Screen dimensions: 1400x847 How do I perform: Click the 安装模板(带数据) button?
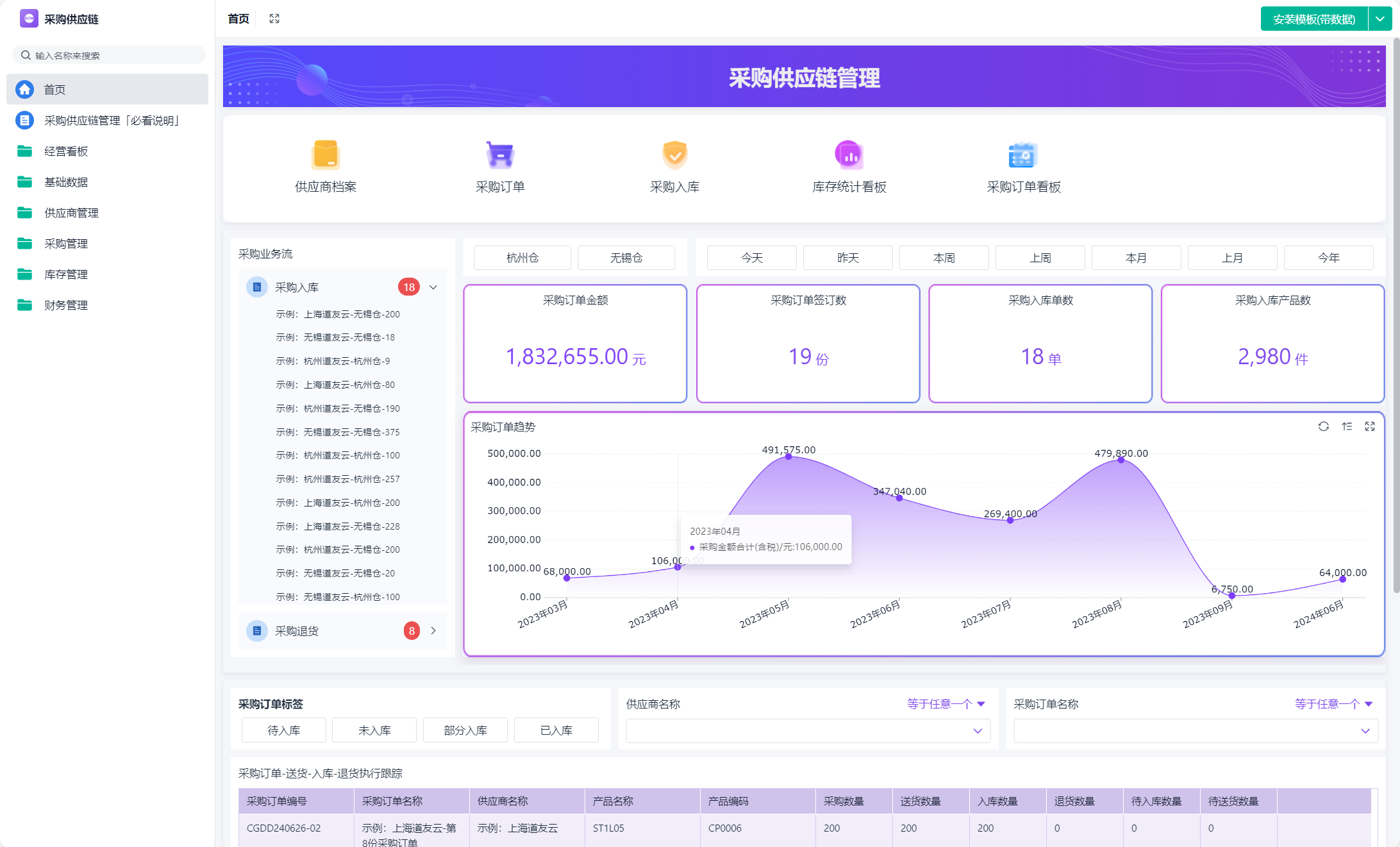pos(1313,19)
